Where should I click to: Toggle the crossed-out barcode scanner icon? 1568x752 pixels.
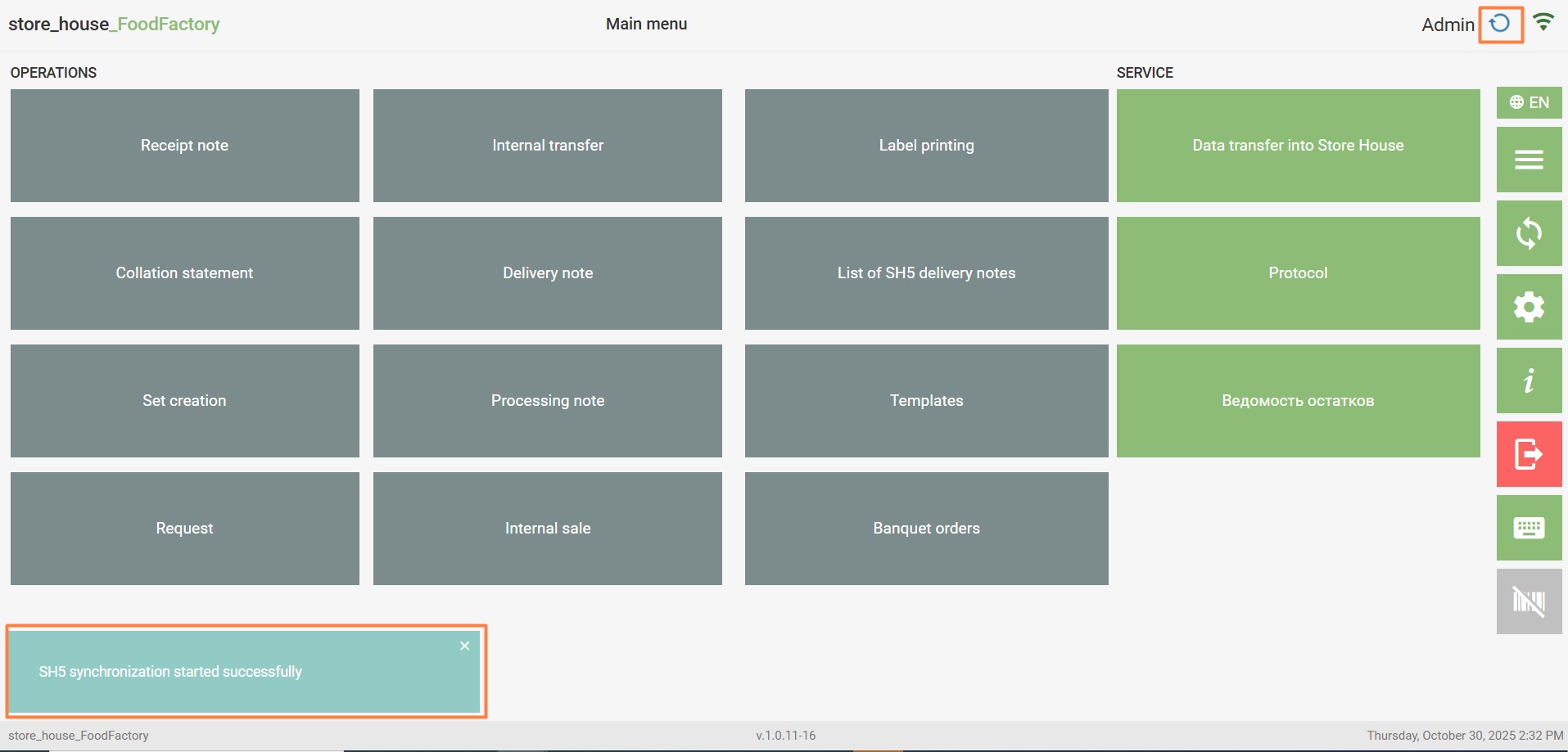point(1529,601)
